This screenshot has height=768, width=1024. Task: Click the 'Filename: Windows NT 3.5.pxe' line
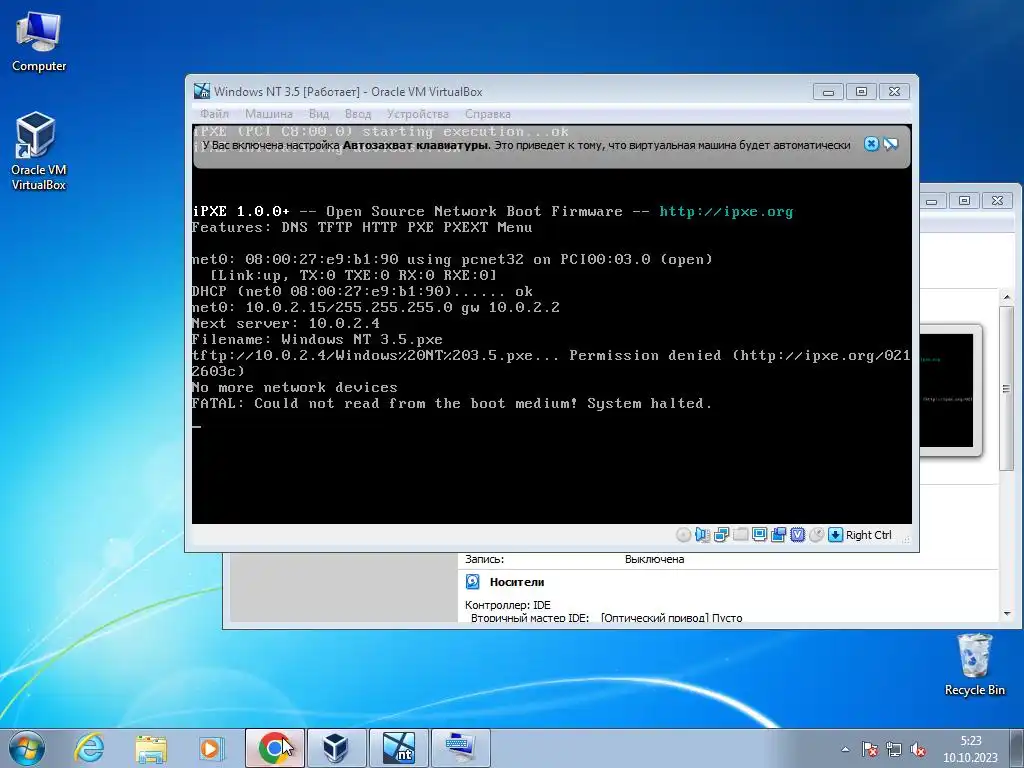click(317, 340)
